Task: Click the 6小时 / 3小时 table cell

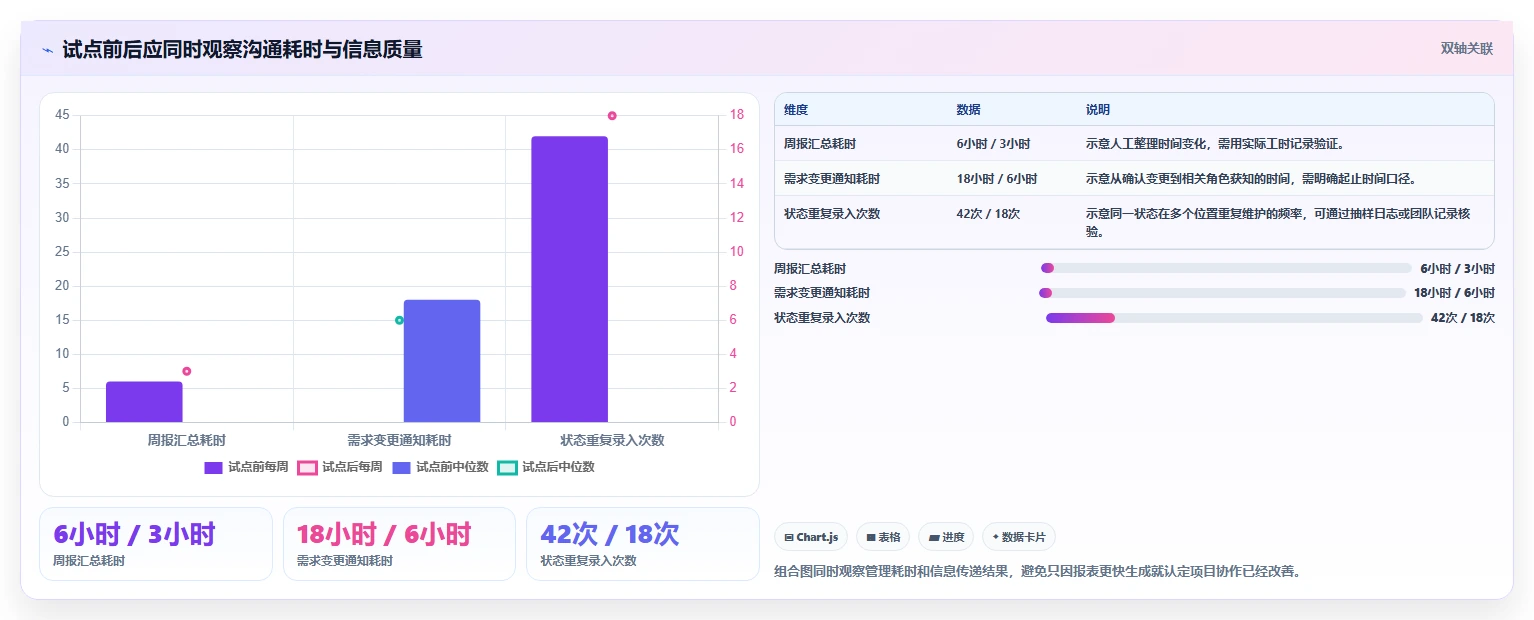Action: [x=993, y=144]
